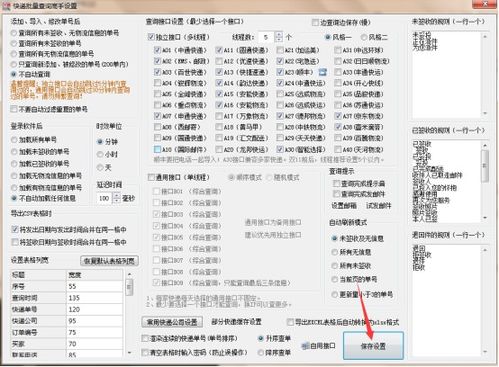Enable 查询完成发邮件 checkbox
499x367 pixels.
pos(336,194)
